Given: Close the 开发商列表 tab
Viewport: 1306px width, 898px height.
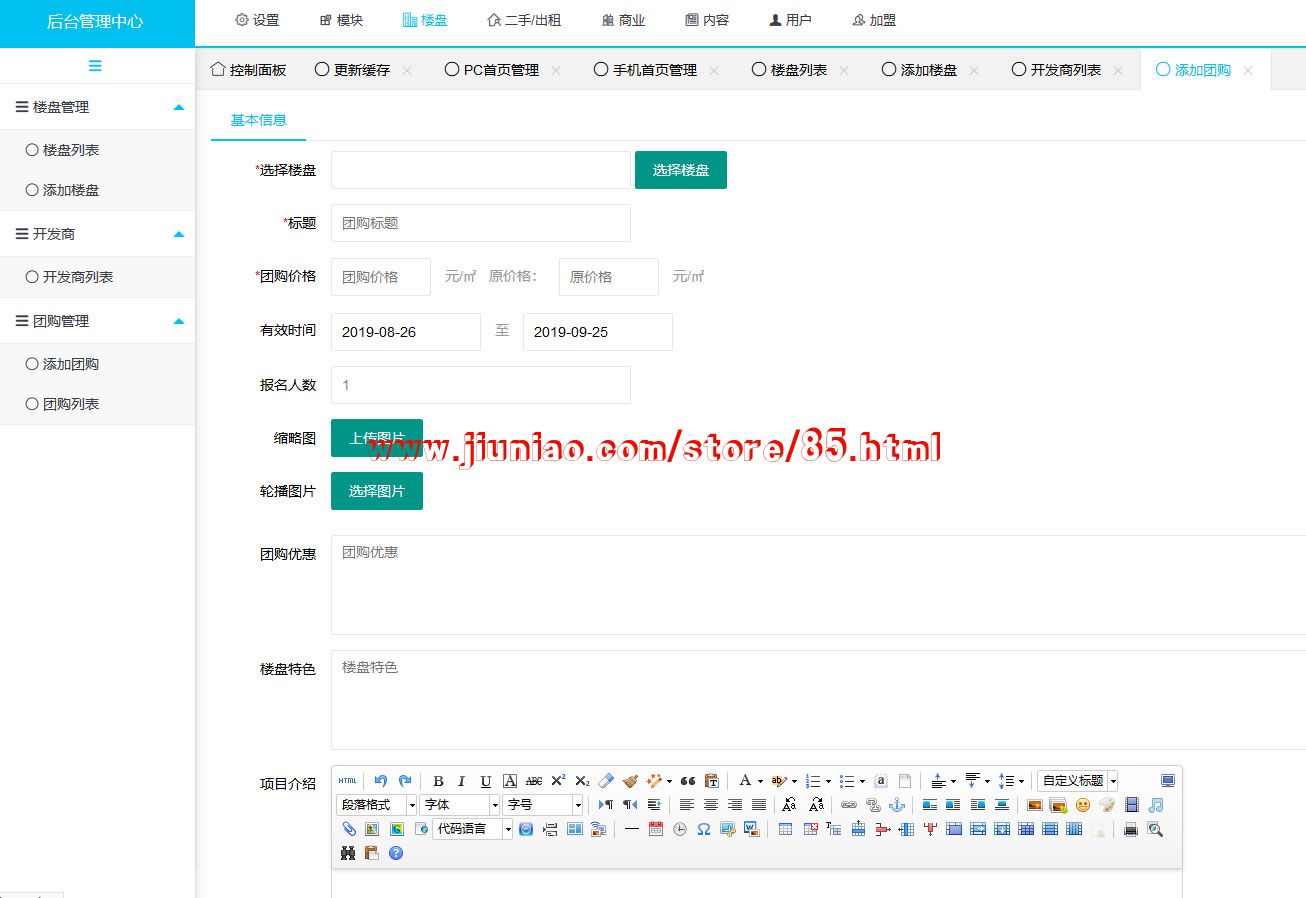Looking at the screenshot, I should coord(1118,70).
